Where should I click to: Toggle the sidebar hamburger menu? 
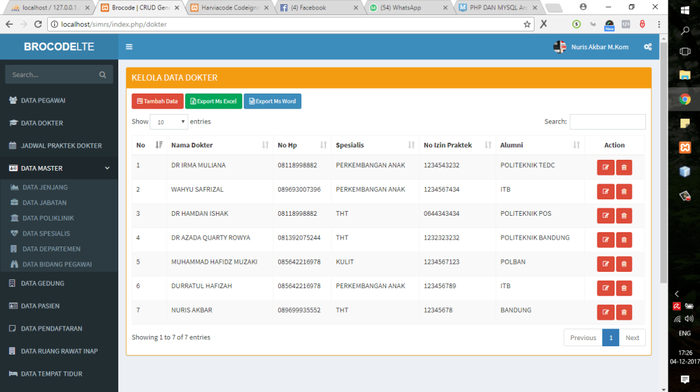(x=129, y=47)
